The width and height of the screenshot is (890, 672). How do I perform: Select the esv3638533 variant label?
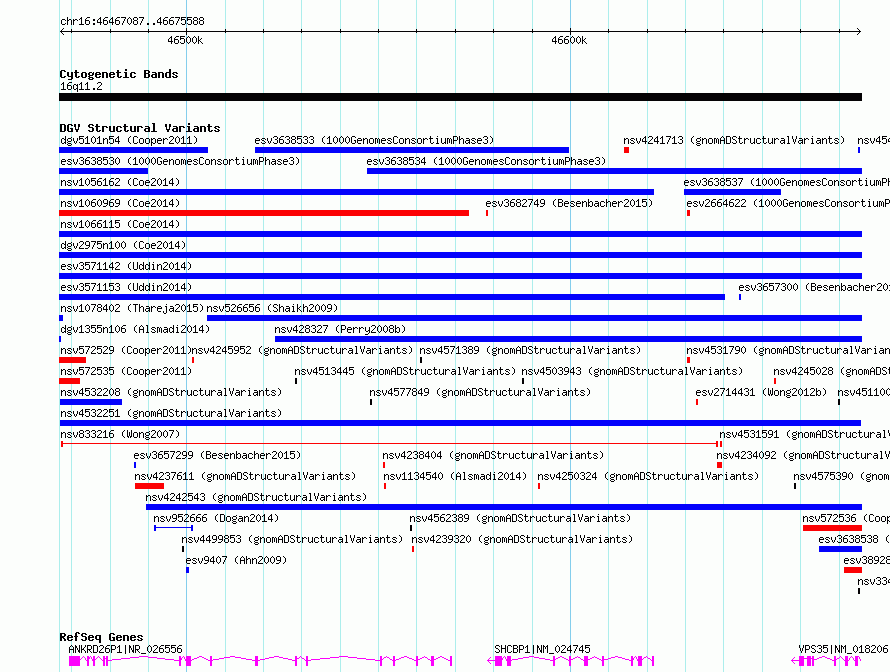[x=374, y=140]
